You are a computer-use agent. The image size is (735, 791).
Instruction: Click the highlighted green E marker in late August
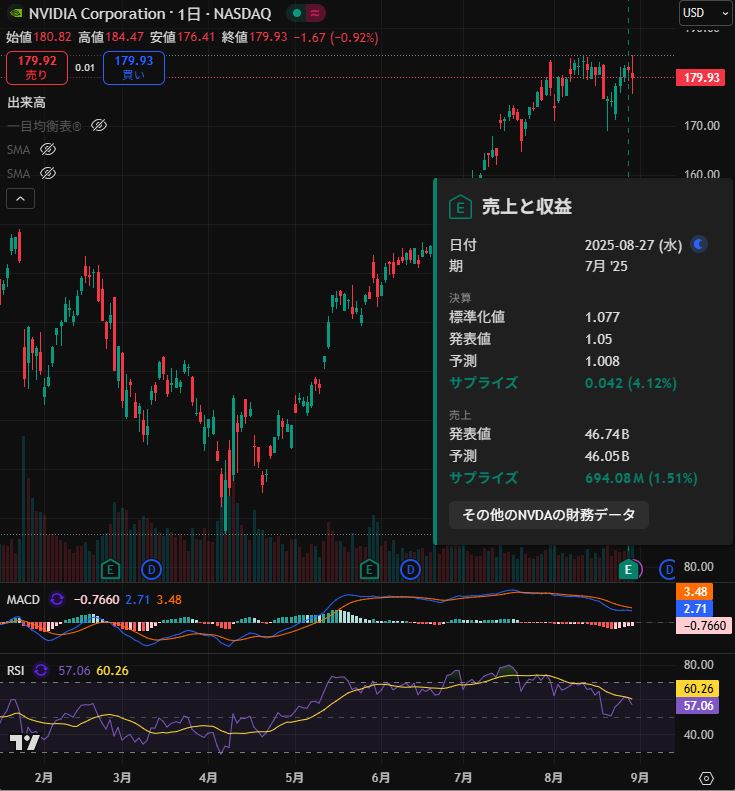click(x=628, y=570)
